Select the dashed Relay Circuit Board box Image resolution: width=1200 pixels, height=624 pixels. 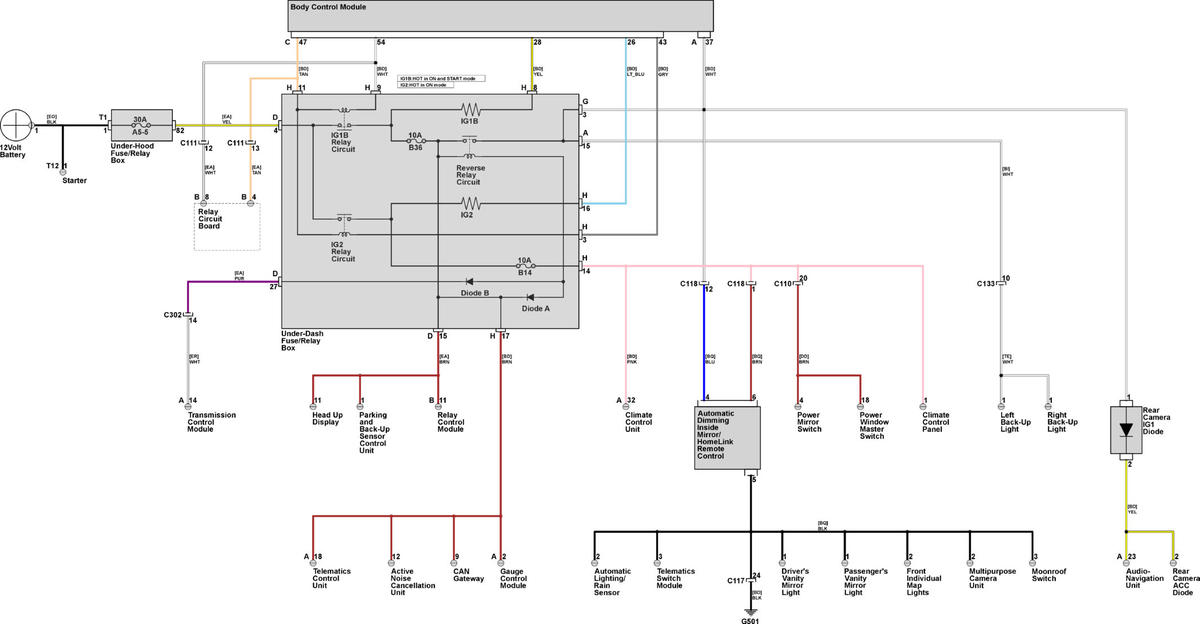point(228,226)
